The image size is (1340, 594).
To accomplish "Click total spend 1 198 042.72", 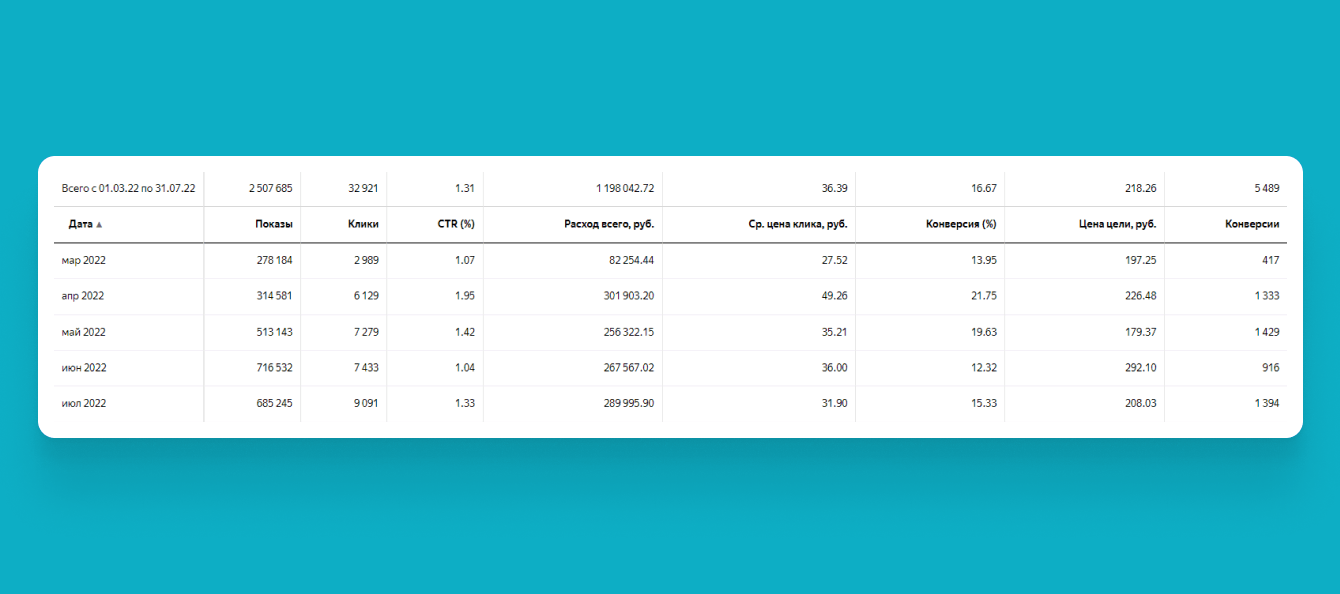I will pyautogui.click(x=625, y=188).
